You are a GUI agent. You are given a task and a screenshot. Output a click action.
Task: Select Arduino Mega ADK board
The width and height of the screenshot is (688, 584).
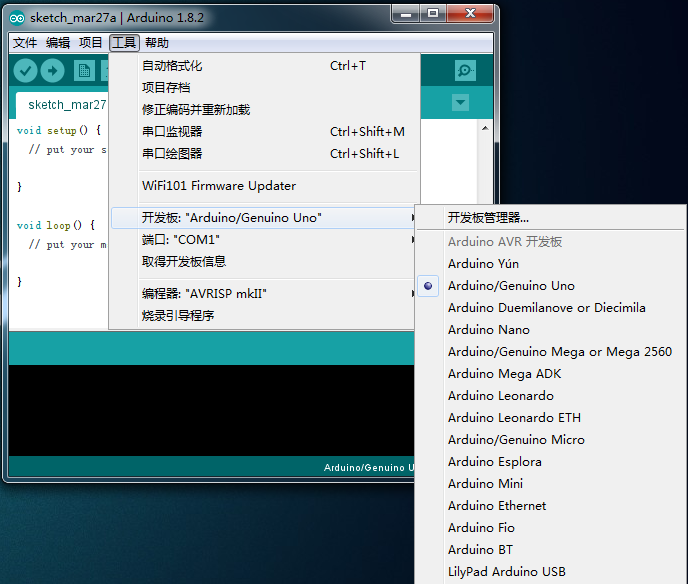pyautogui.click(x=551, y=374)
